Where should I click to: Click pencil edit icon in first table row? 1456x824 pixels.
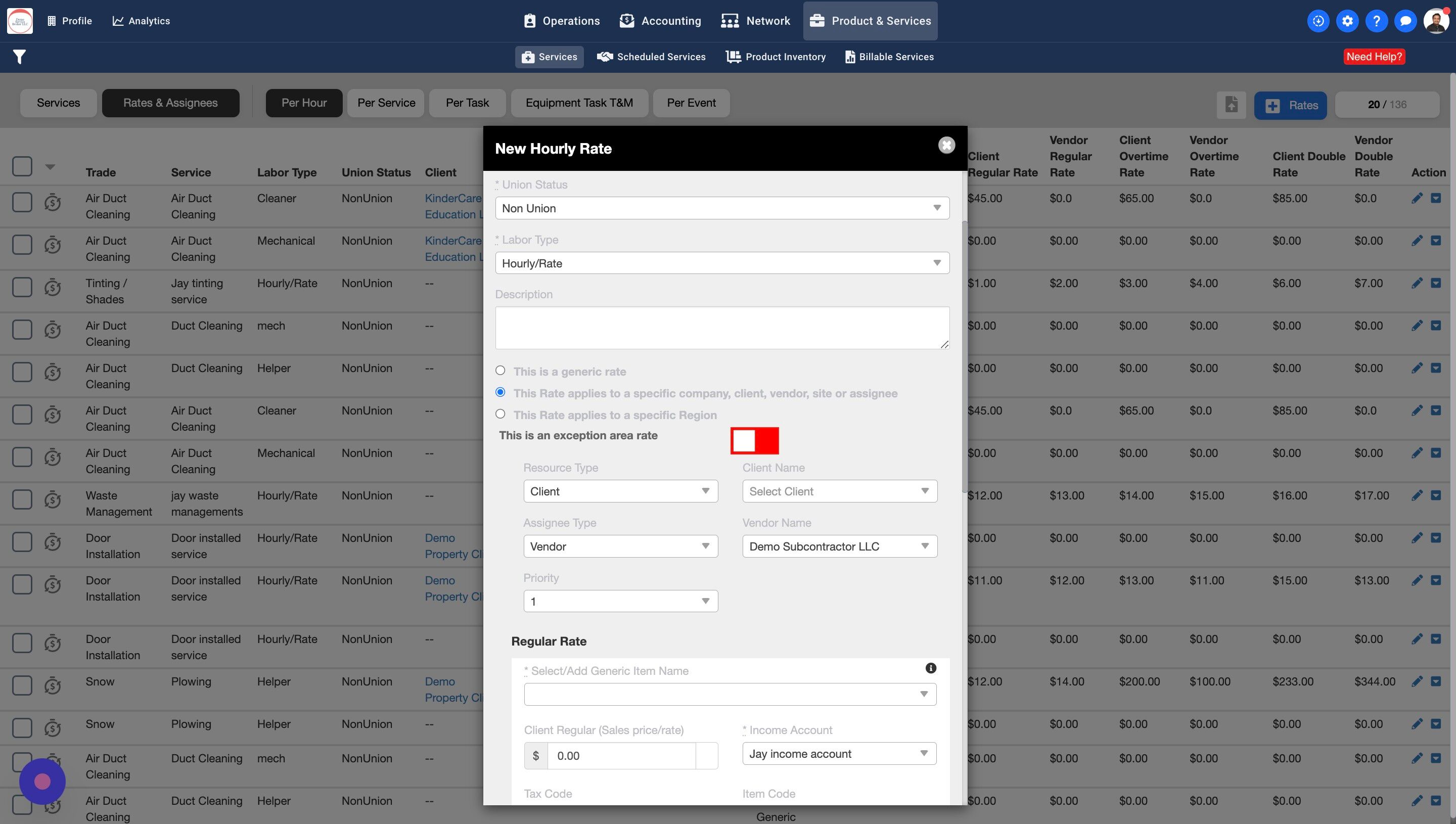click(1417, 198)
